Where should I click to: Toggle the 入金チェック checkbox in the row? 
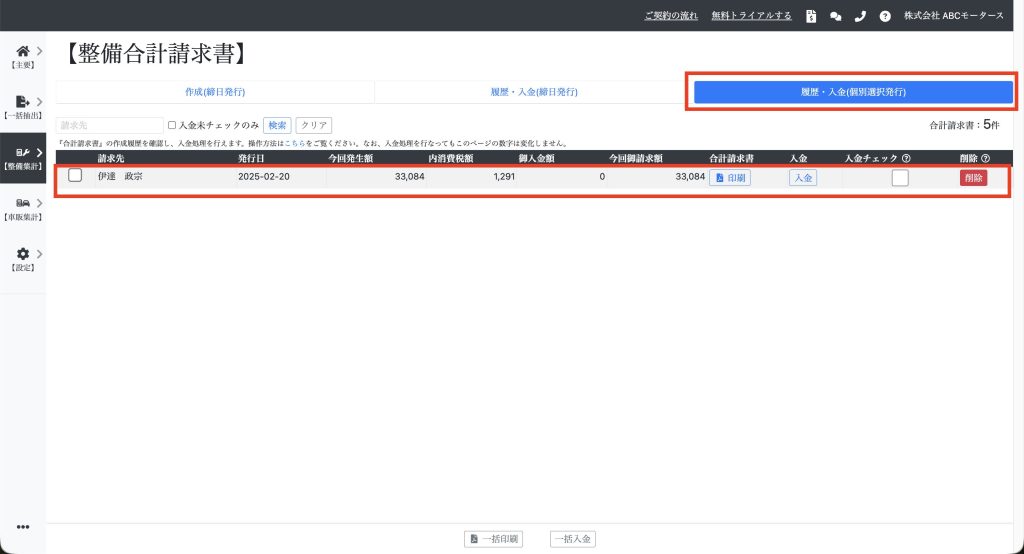pyautogui.click(x=900, y=178)
